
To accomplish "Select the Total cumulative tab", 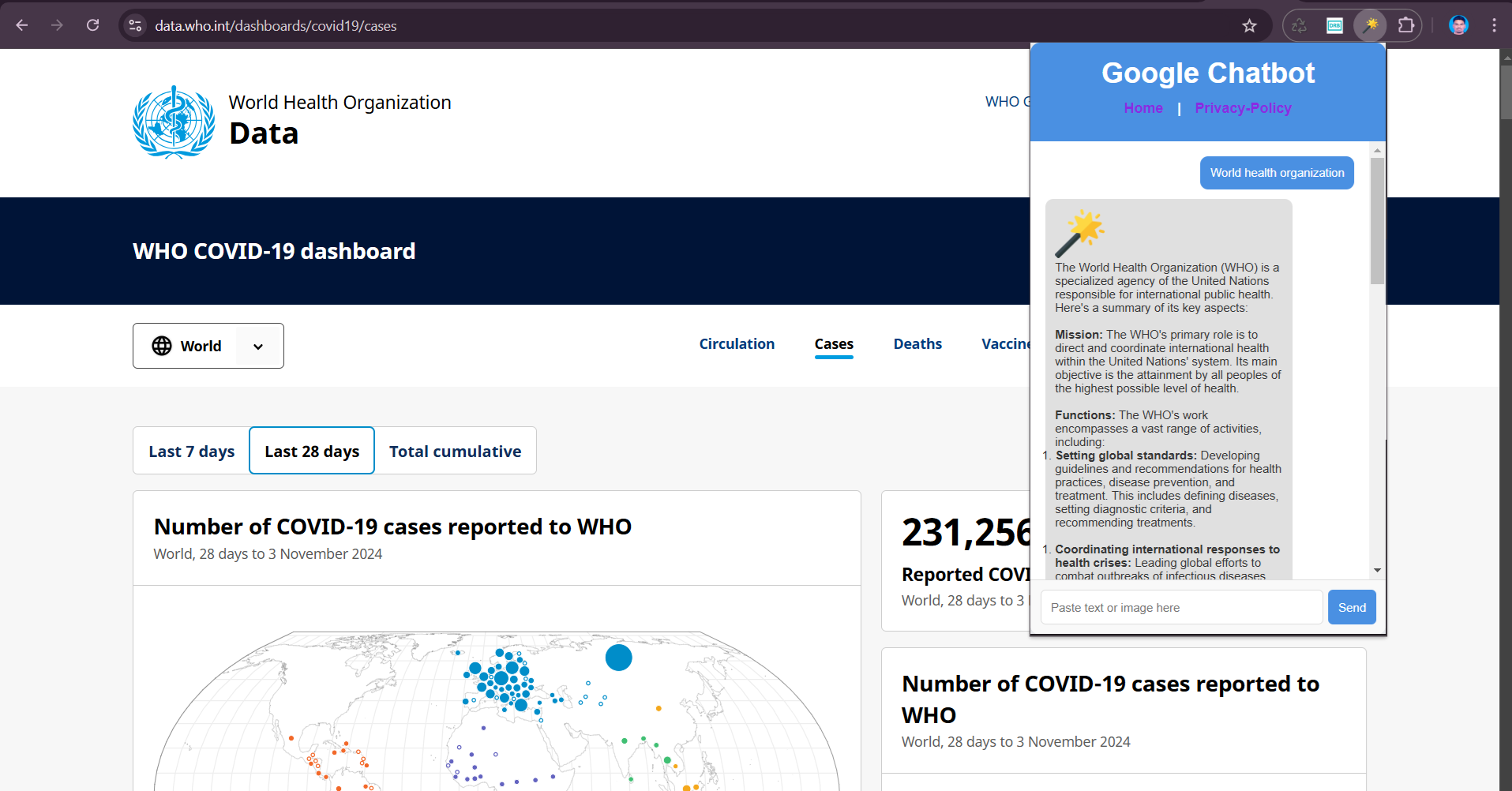I will [x=456, y=451].
